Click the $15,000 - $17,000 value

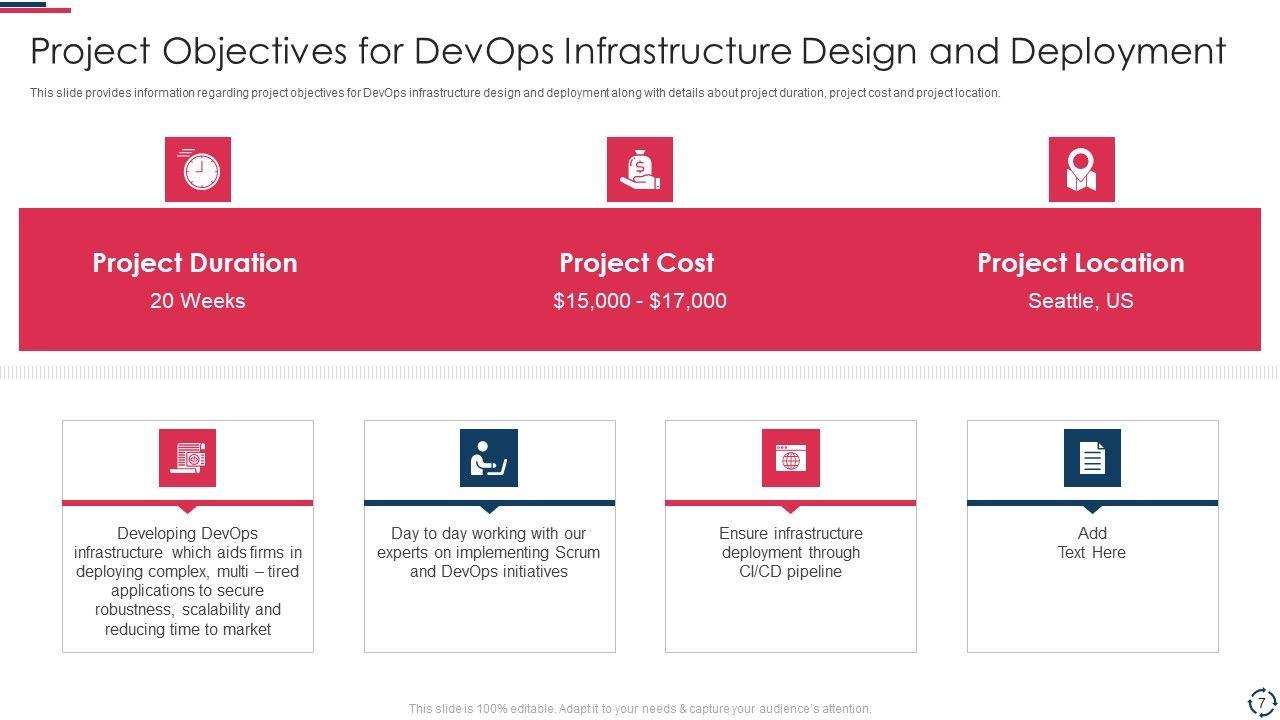click(x=639, y=301)
